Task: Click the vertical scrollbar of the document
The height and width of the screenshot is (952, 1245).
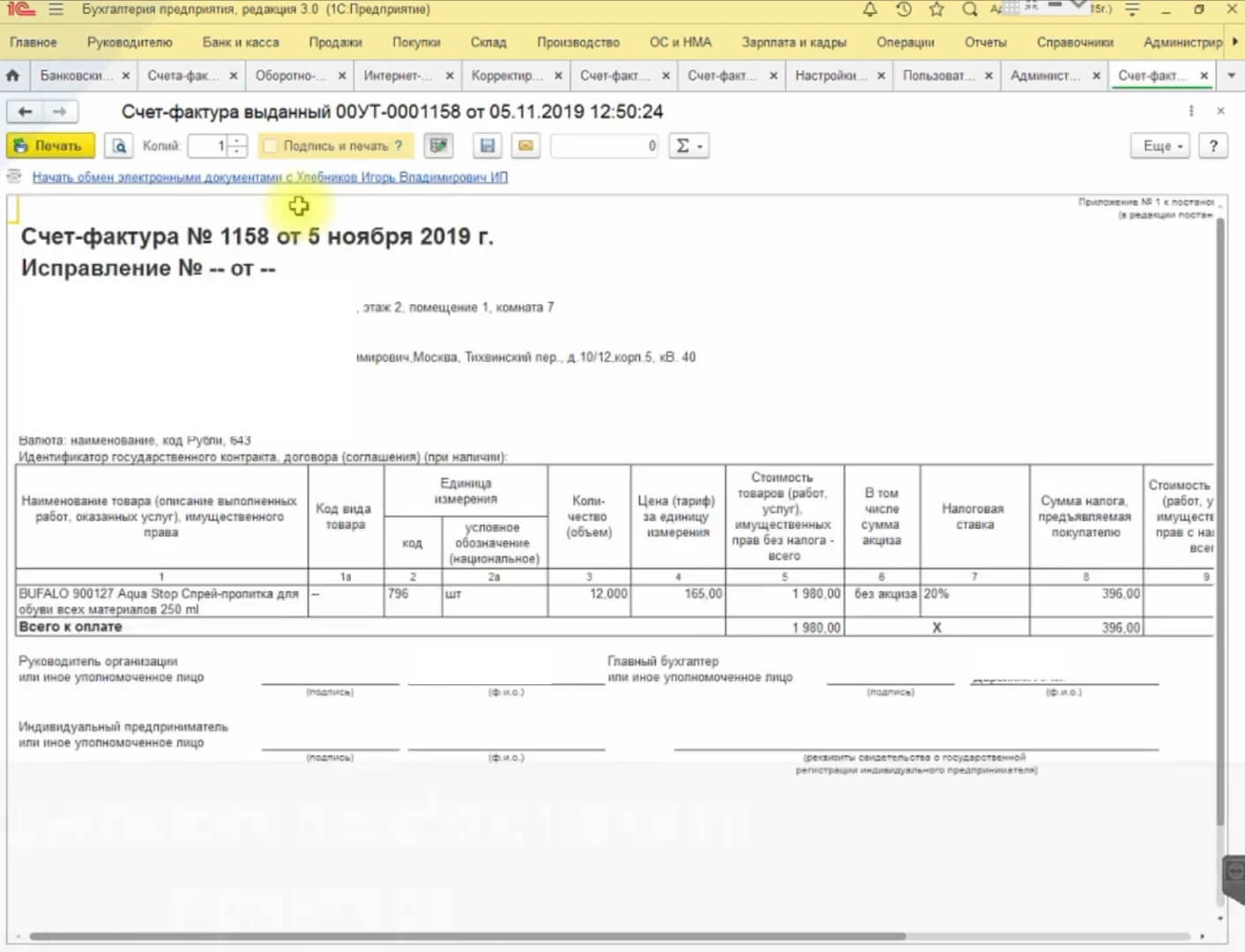Action: click(1220, 520)
